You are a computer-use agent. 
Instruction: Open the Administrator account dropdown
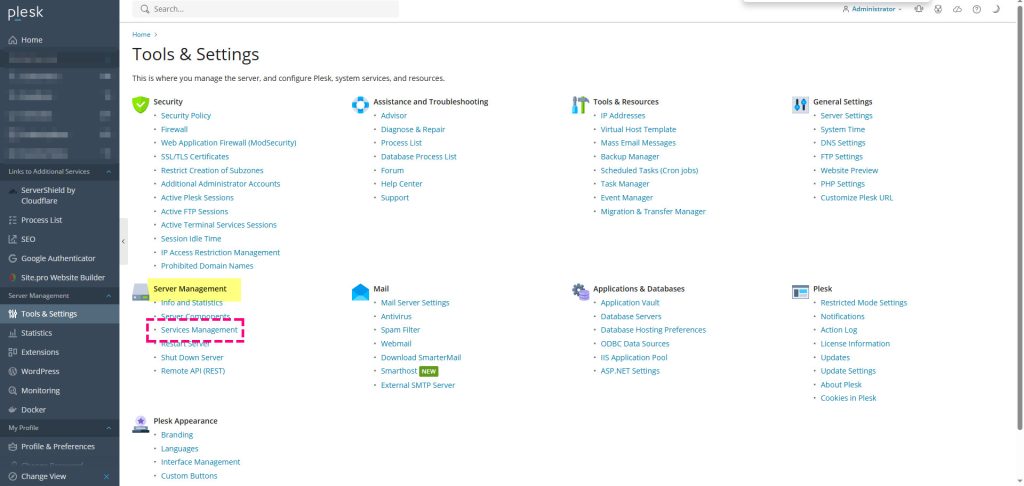[871, 9]
